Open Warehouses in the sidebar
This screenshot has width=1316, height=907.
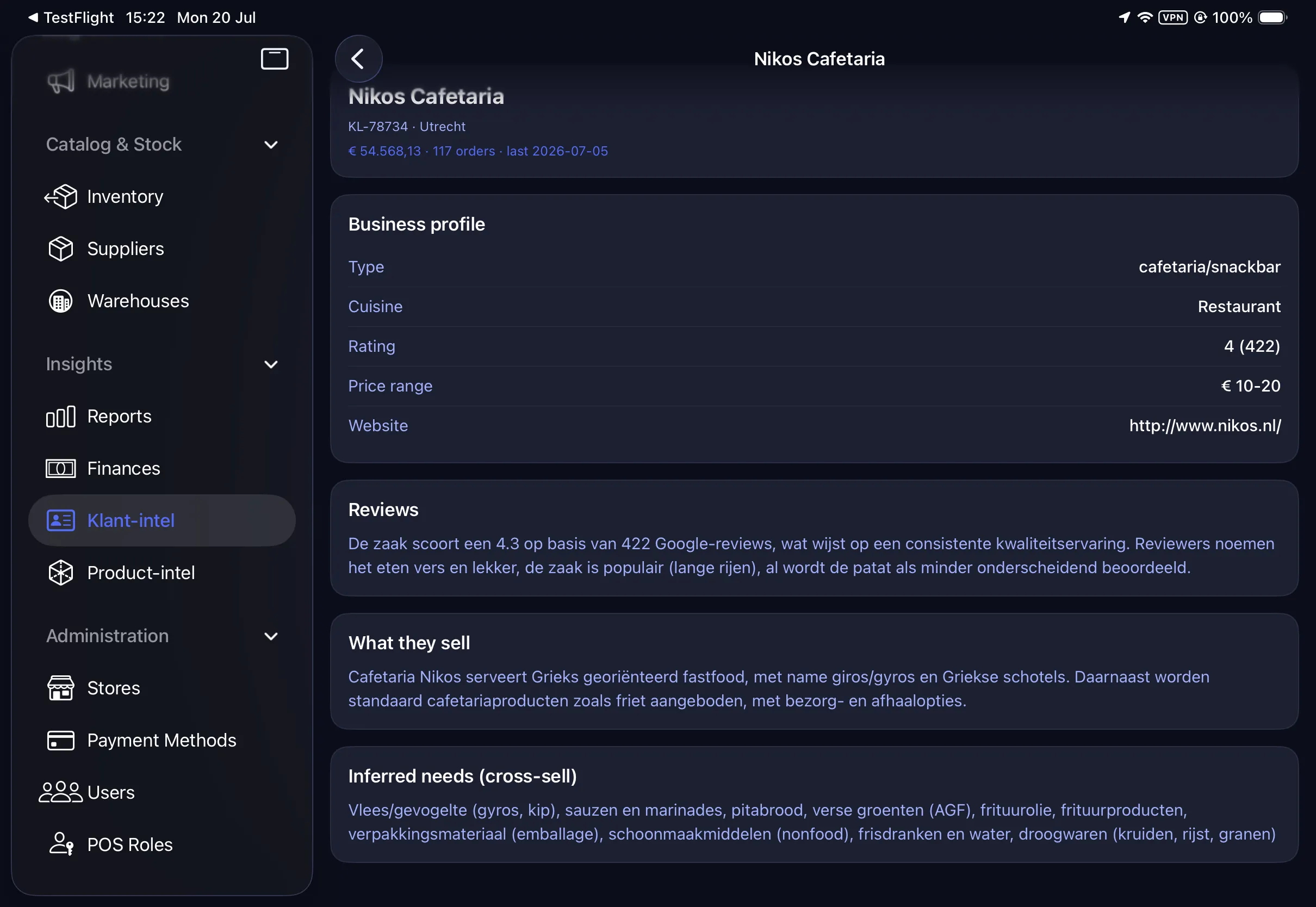click(x=162, y=301)
